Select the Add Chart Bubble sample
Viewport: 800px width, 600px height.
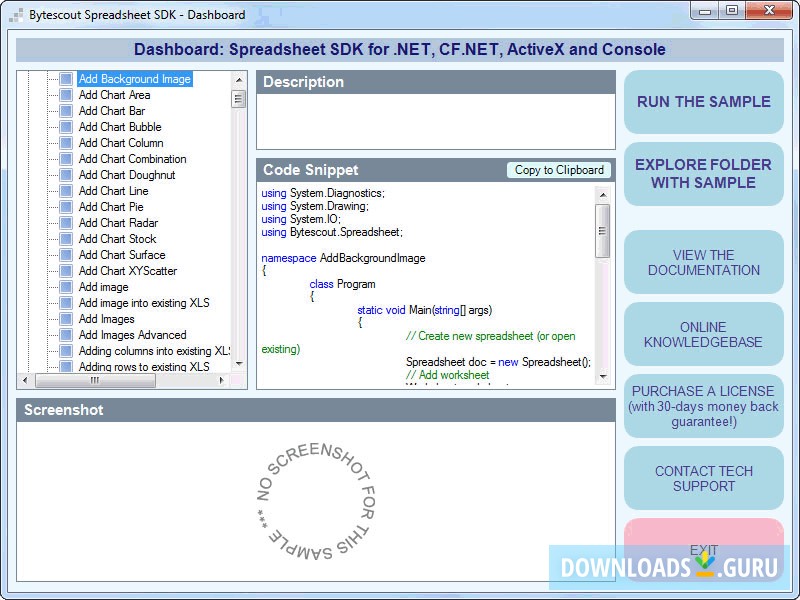coord(118,126)
